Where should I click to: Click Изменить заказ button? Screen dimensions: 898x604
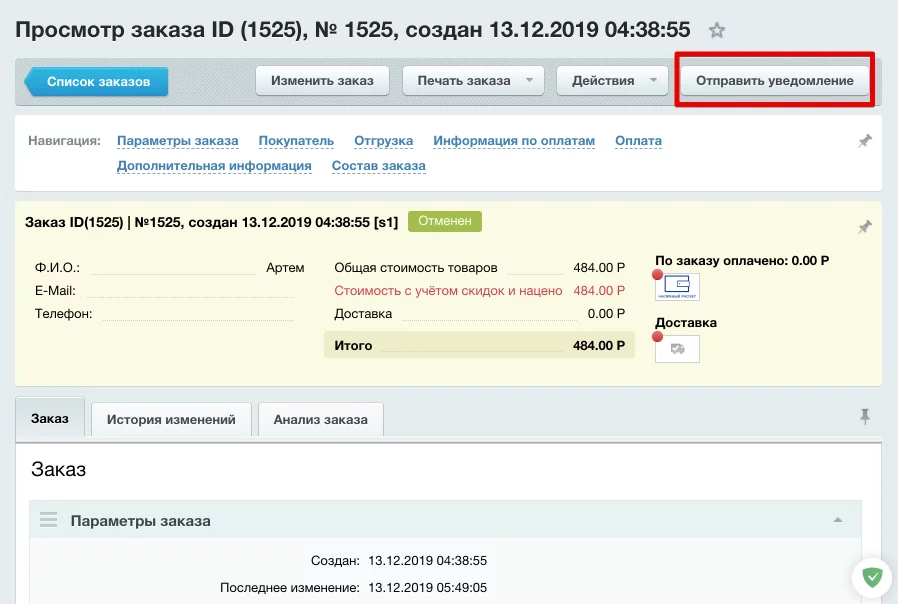(322, 81)
